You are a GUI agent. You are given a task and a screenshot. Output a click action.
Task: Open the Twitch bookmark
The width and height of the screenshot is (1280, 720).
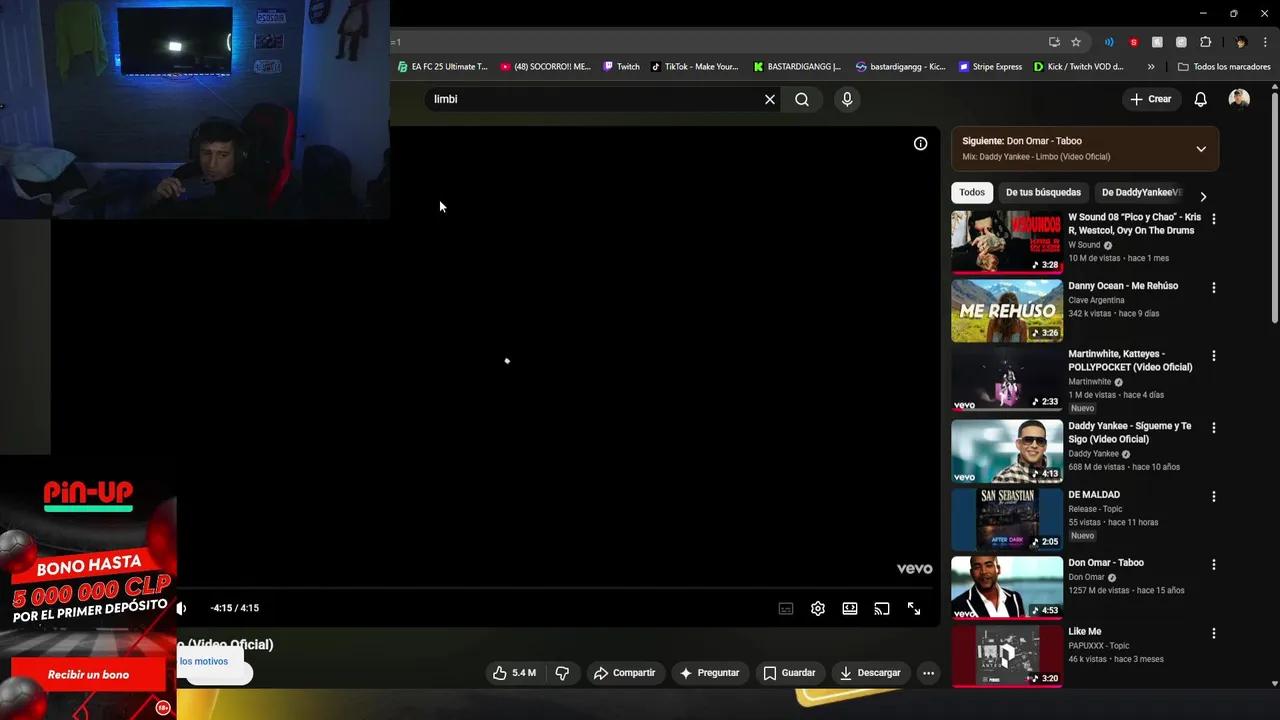[621, 66]
